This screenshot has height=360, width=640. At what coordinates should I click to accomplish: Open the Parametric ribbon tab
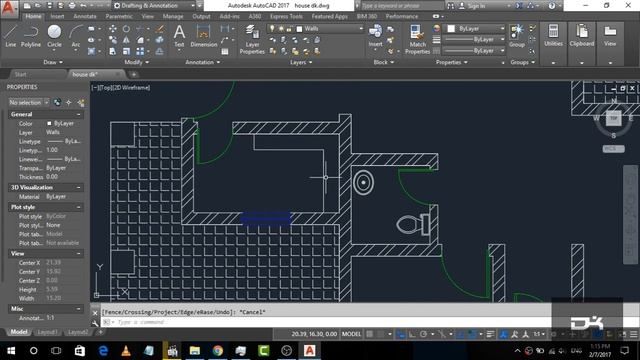click(119, 17)
